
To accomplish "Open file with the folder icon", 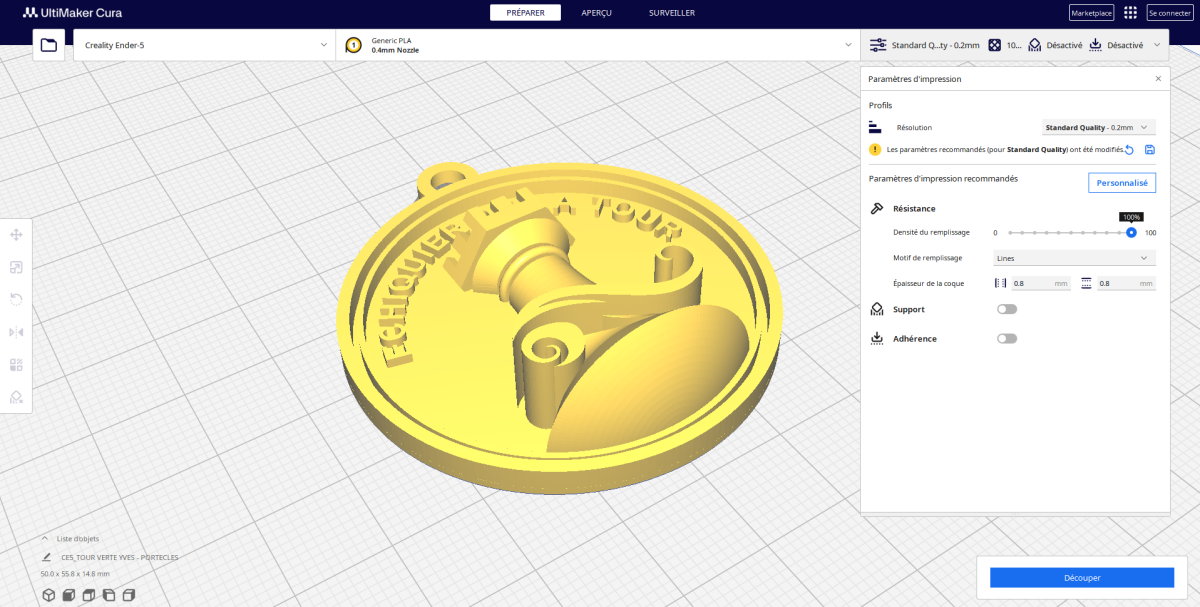I will (x=49, y=45).
